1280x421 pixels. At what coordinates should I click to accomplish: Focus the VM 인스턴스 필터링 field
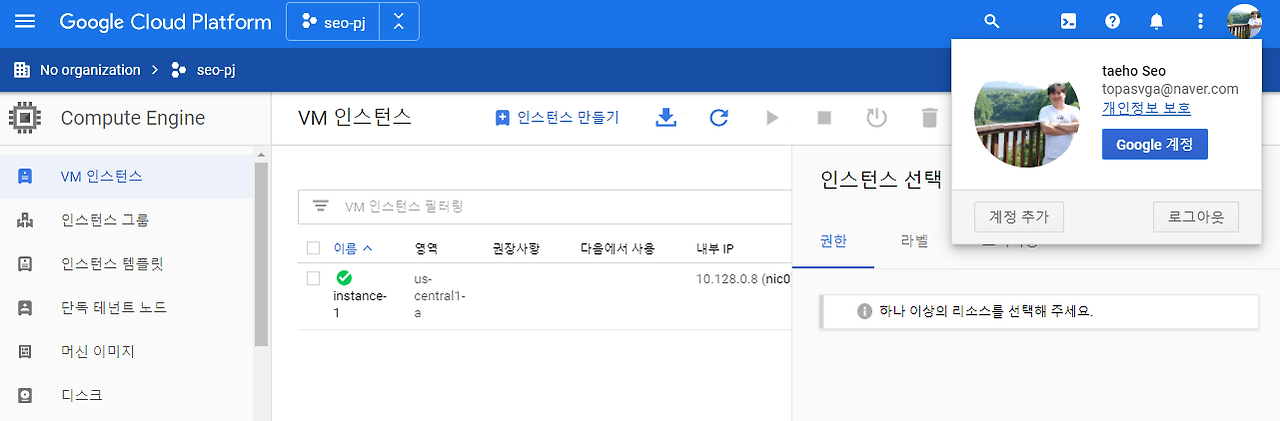[x=545, y=207]
